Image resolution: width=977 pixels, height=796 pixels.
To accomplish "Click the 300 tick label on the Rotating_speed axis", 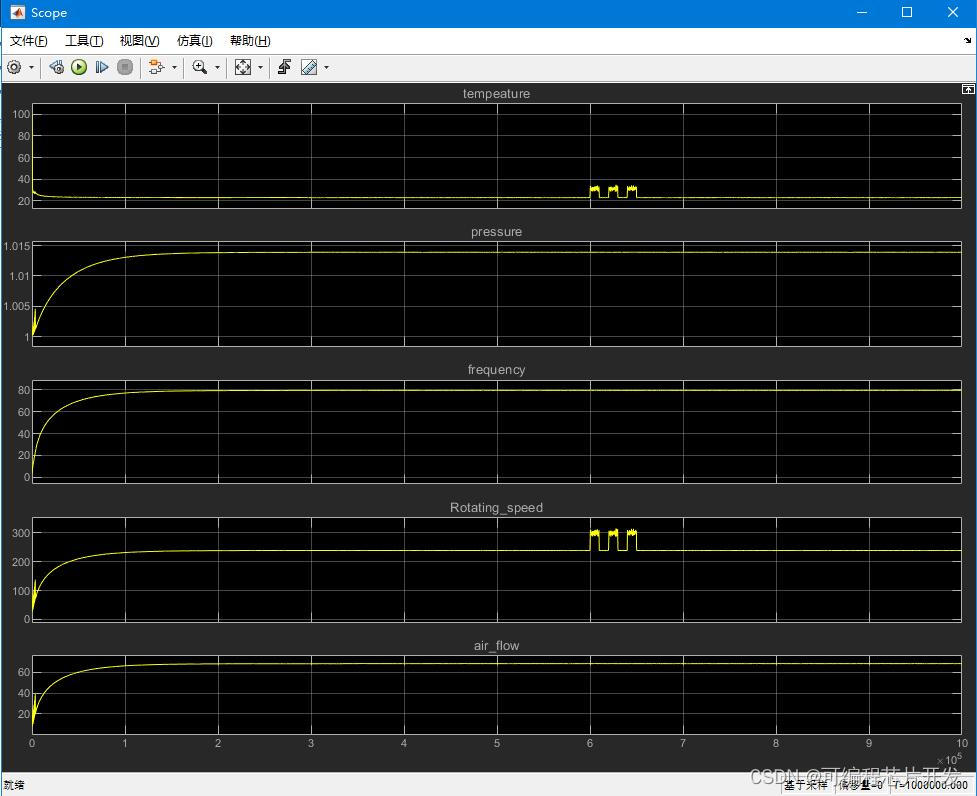I will [x=21, y=533].
